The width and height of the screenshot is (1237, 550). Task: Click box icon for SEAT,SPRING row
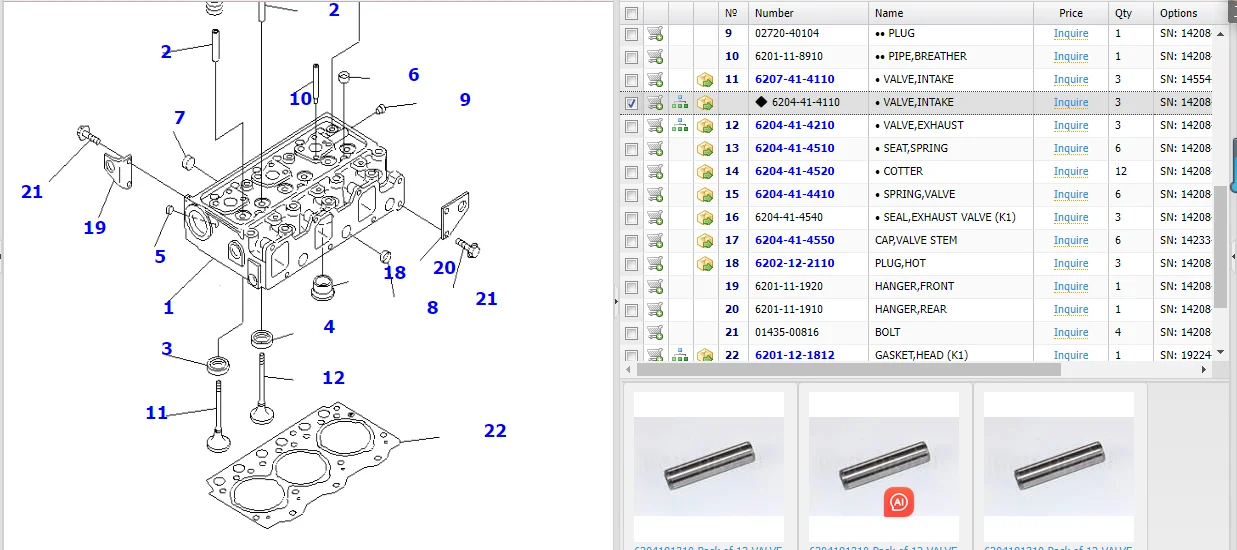click(705, 149)
